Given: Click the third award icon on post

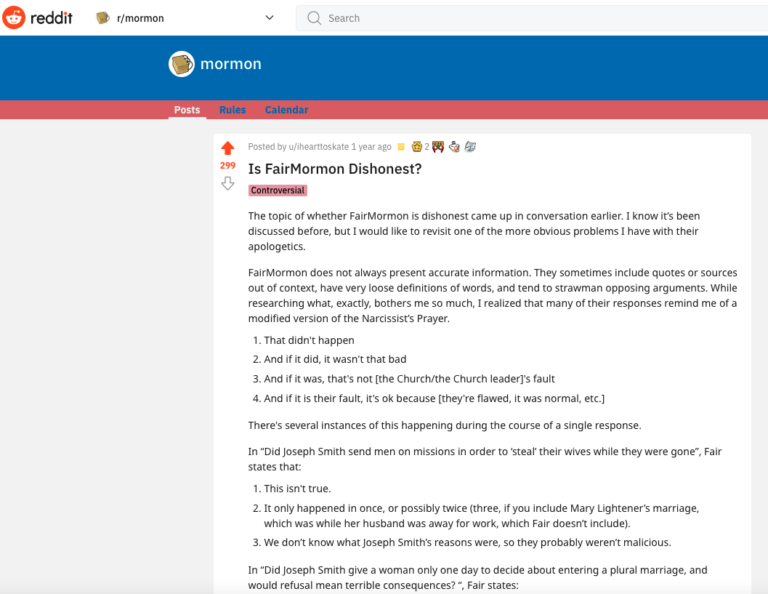Looking at the screenshot, I should click(x=454, y=147).
